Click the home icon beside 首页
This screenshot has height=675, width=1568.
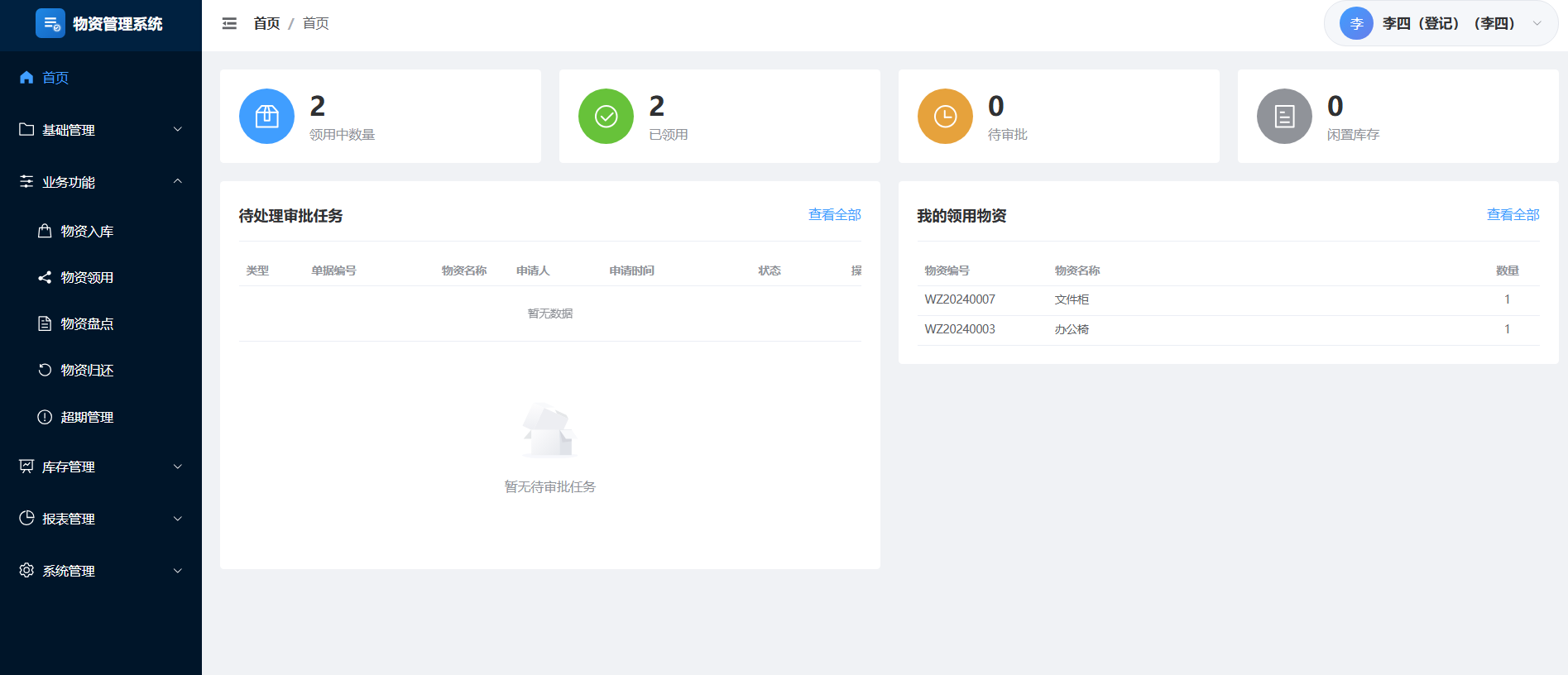tap(26, 77)
